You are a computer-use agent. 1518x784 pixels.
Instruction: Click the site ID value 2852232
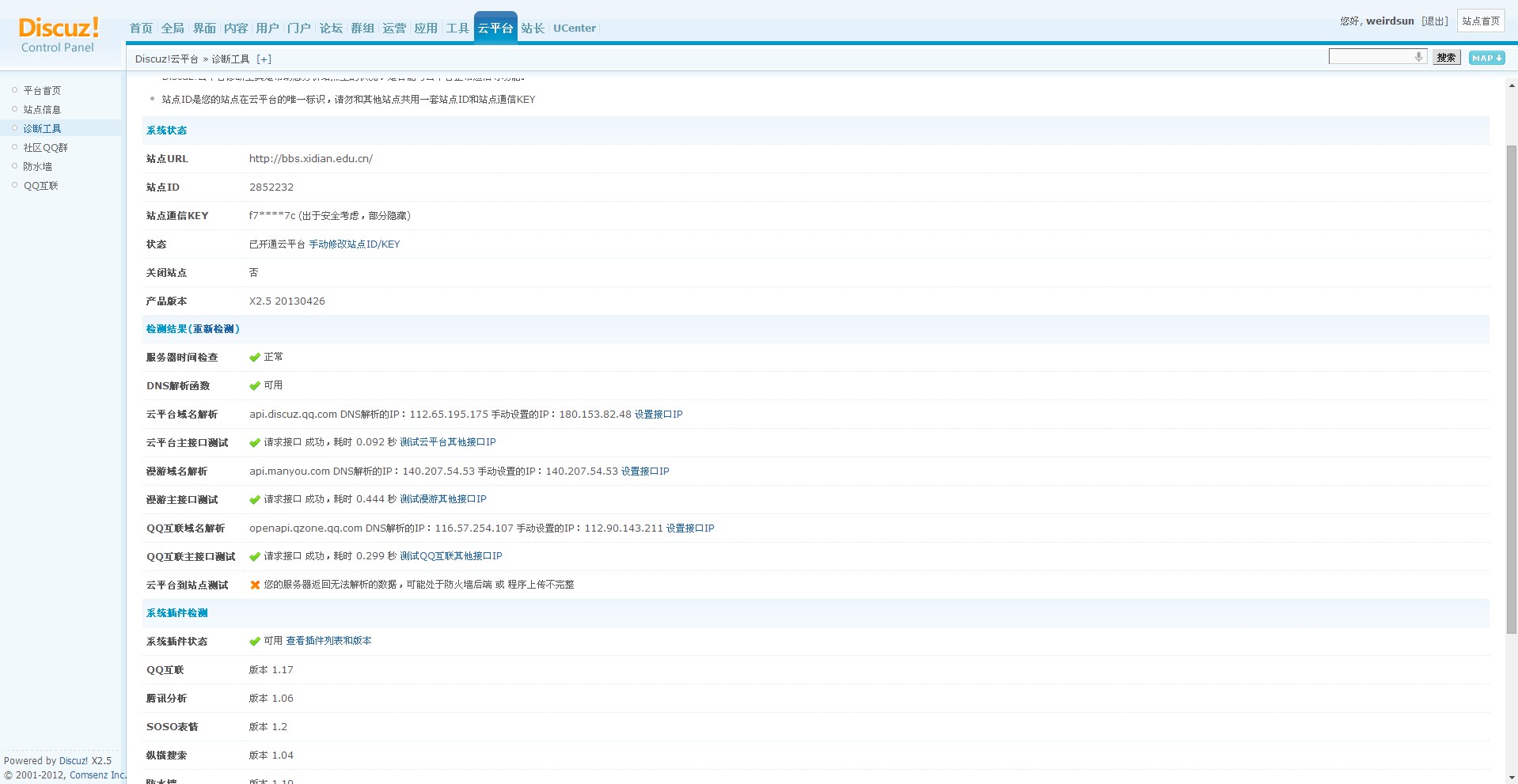[x=271, y=187]
